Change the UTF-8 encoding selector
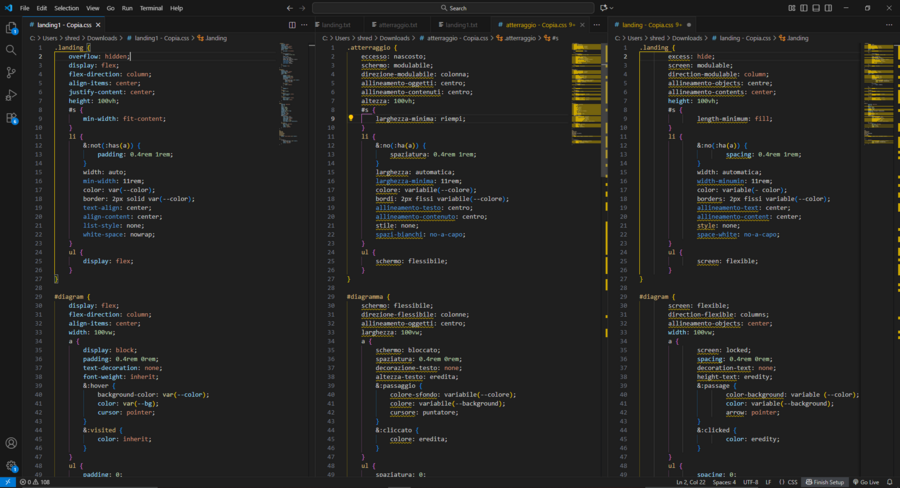Screen dimensions: 900x488 pyautogui.click(x=750, y=482)
